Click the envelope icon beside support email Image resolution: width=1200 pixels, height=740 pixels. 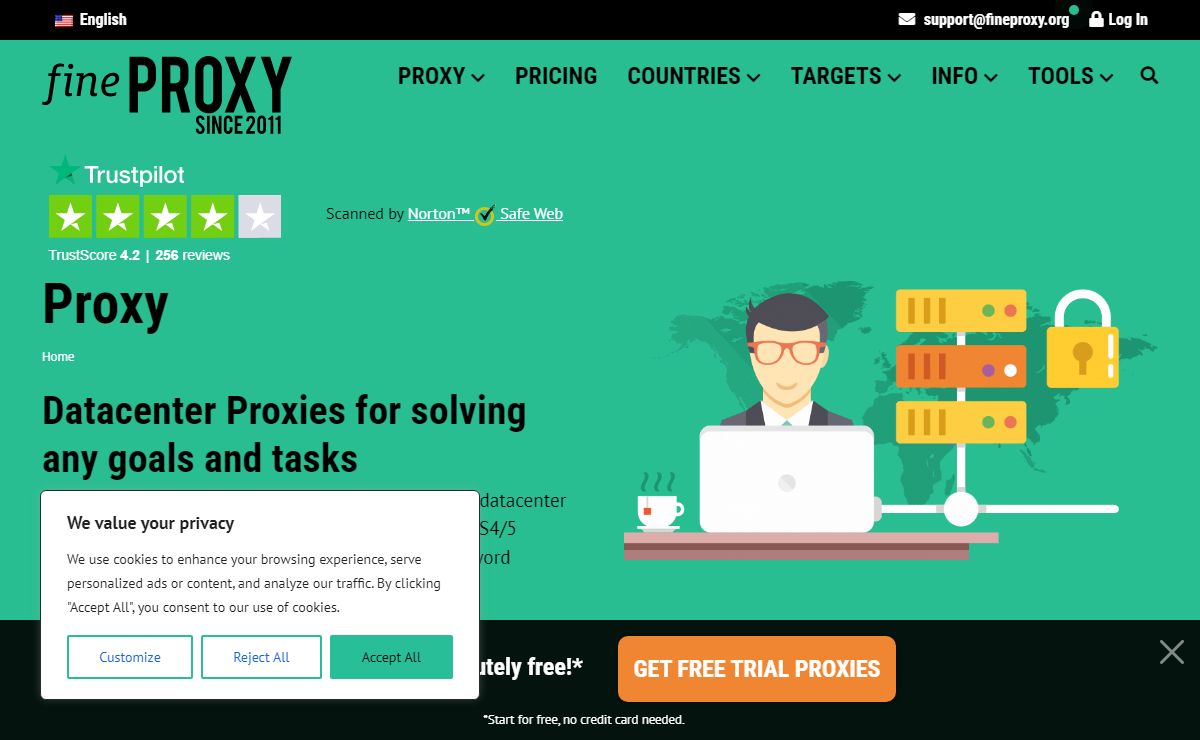pyautogui.click(x=907, y=19)
